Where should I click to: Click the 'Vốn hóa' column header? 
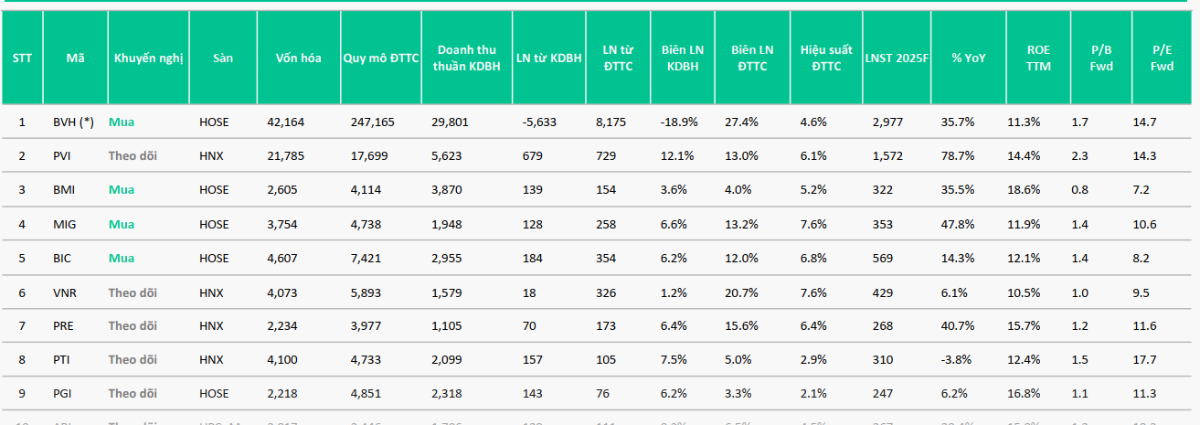coord(298,58)
